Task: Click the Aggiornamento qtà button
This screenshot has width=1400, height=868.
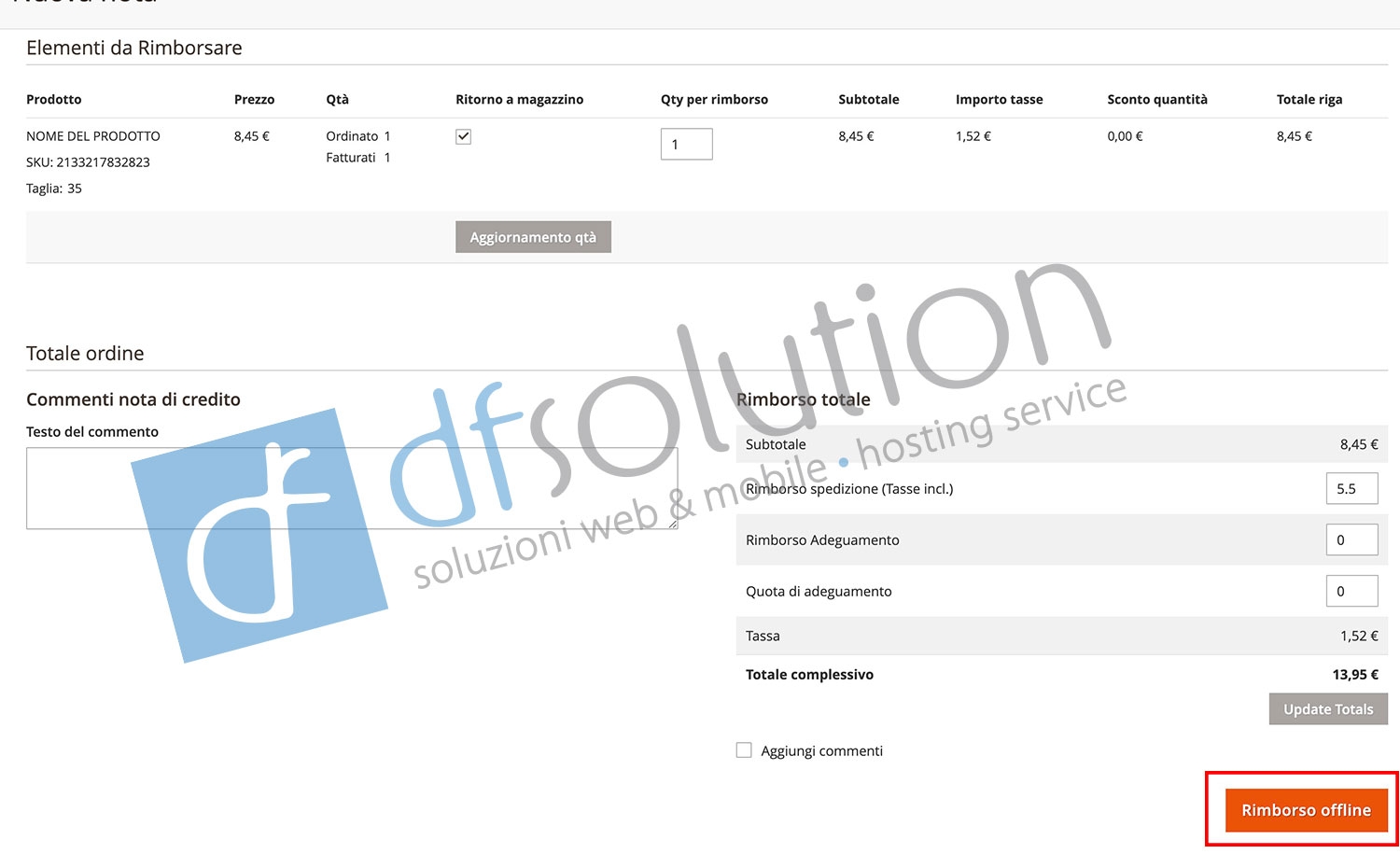Action: tap(533, 237)
